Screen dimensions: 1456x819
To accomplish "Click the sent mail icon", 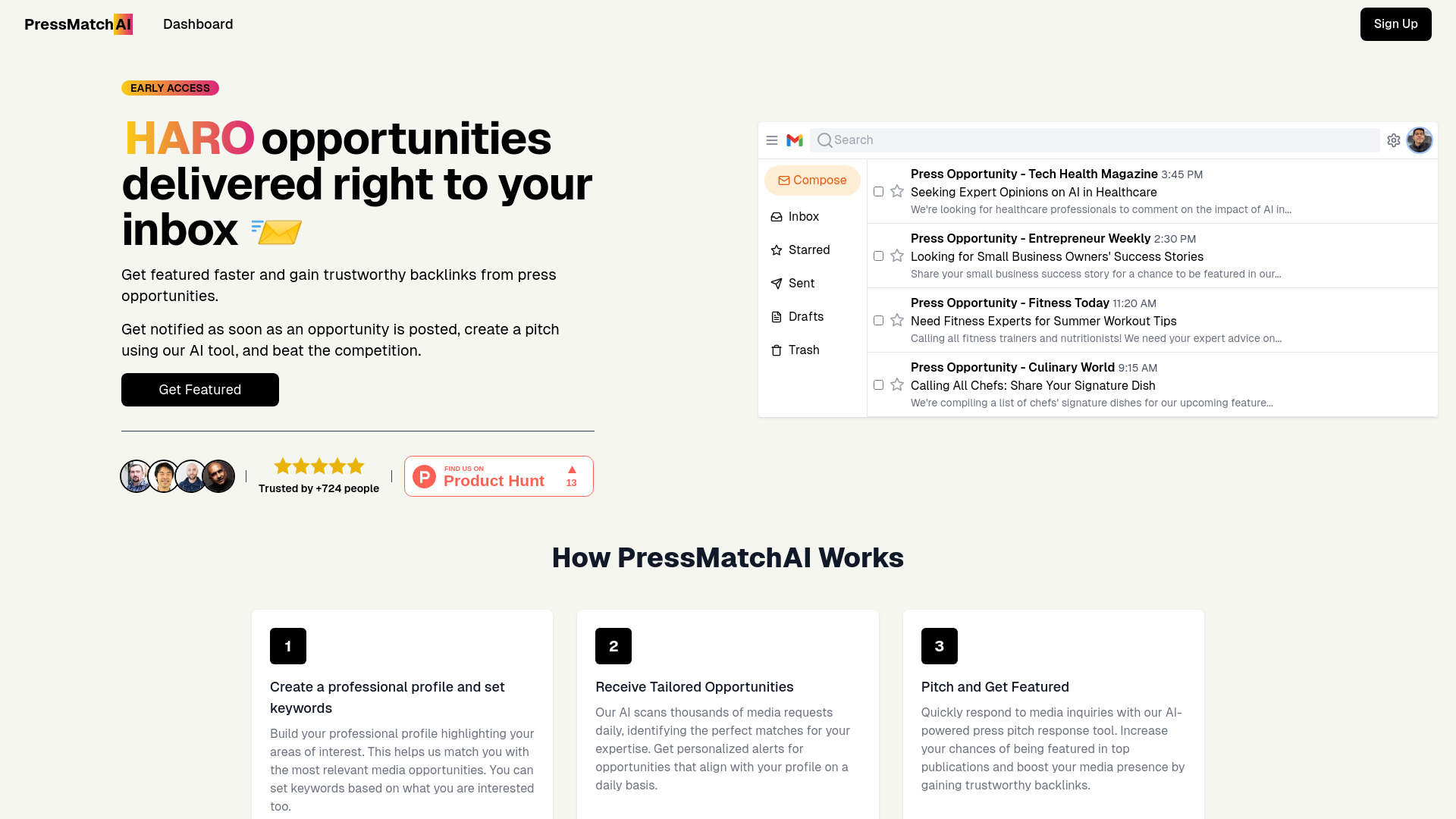I will coord(777,283).
